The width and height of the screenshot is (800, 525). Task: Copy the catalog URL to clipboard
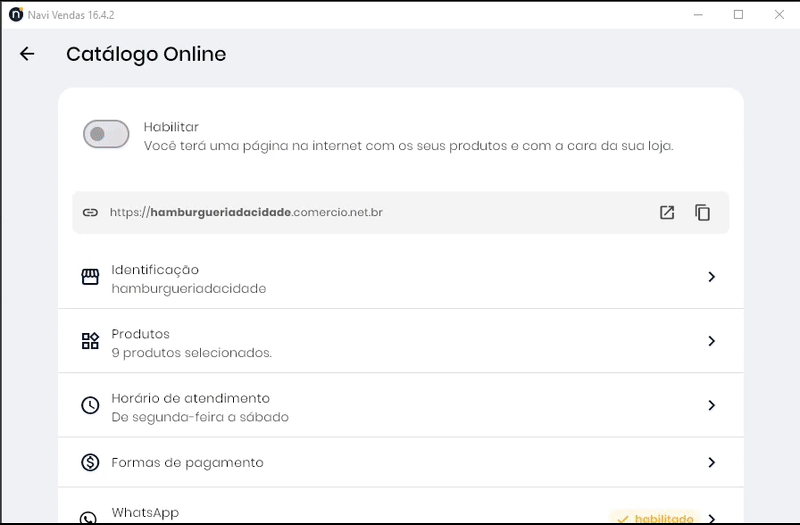[703, 212]
